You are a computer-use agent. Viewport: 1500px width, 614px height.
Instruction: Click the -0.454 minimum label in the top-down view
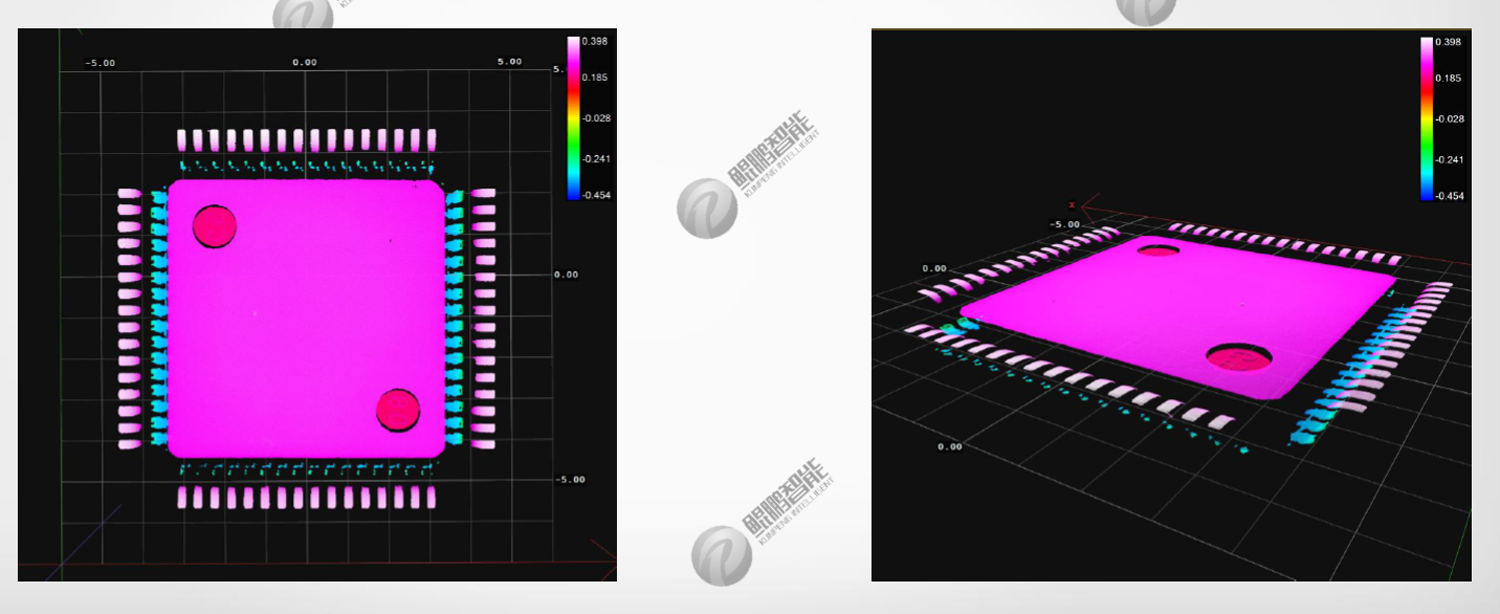(x=596, y=195)
